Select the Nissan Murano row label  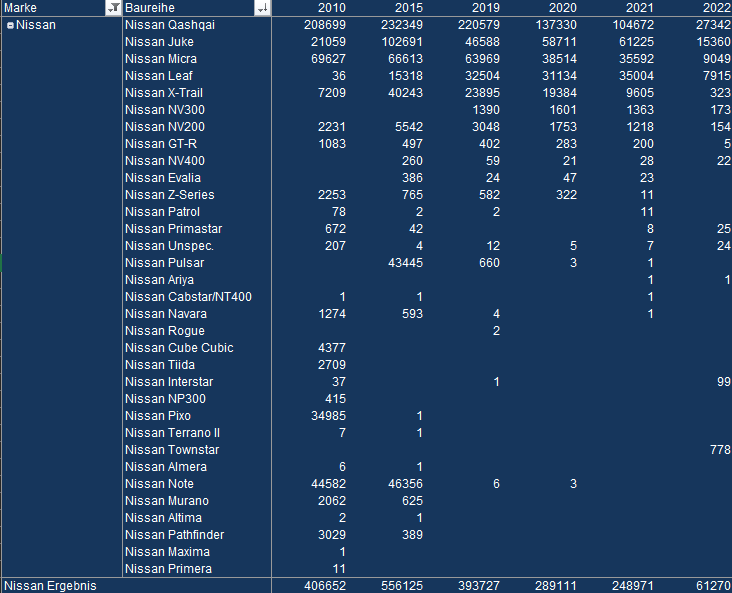167,501
